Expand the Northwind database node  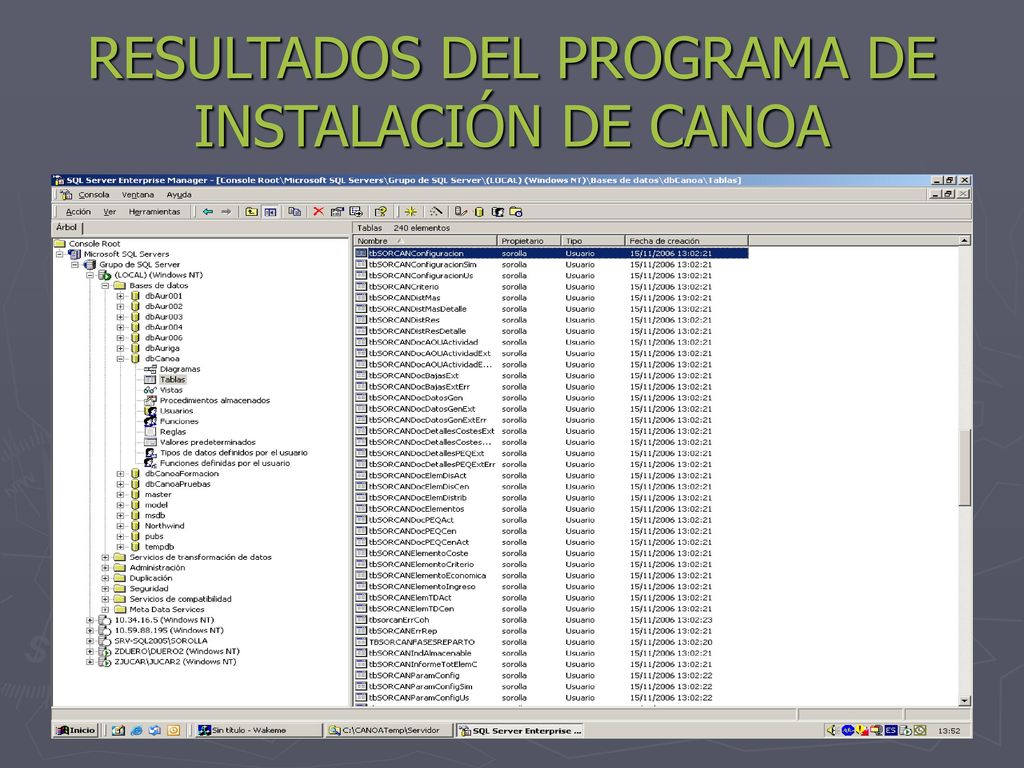click(120, 526)
